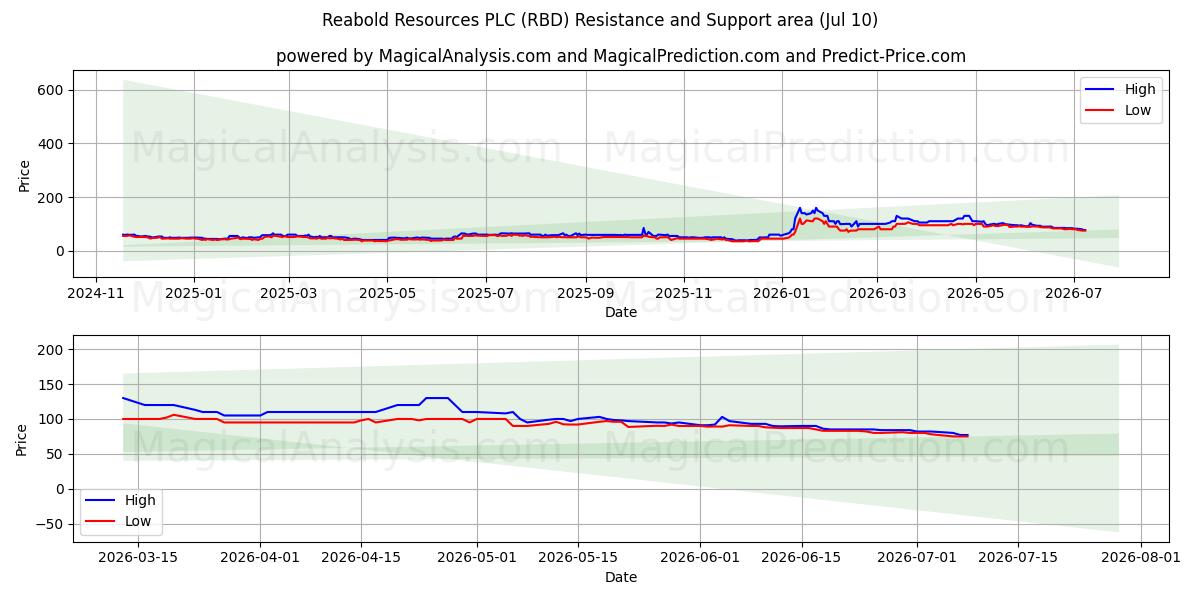Click the '2026-06-01' date tick on bottom chart
1200x600 pixels.
[701, 559]
